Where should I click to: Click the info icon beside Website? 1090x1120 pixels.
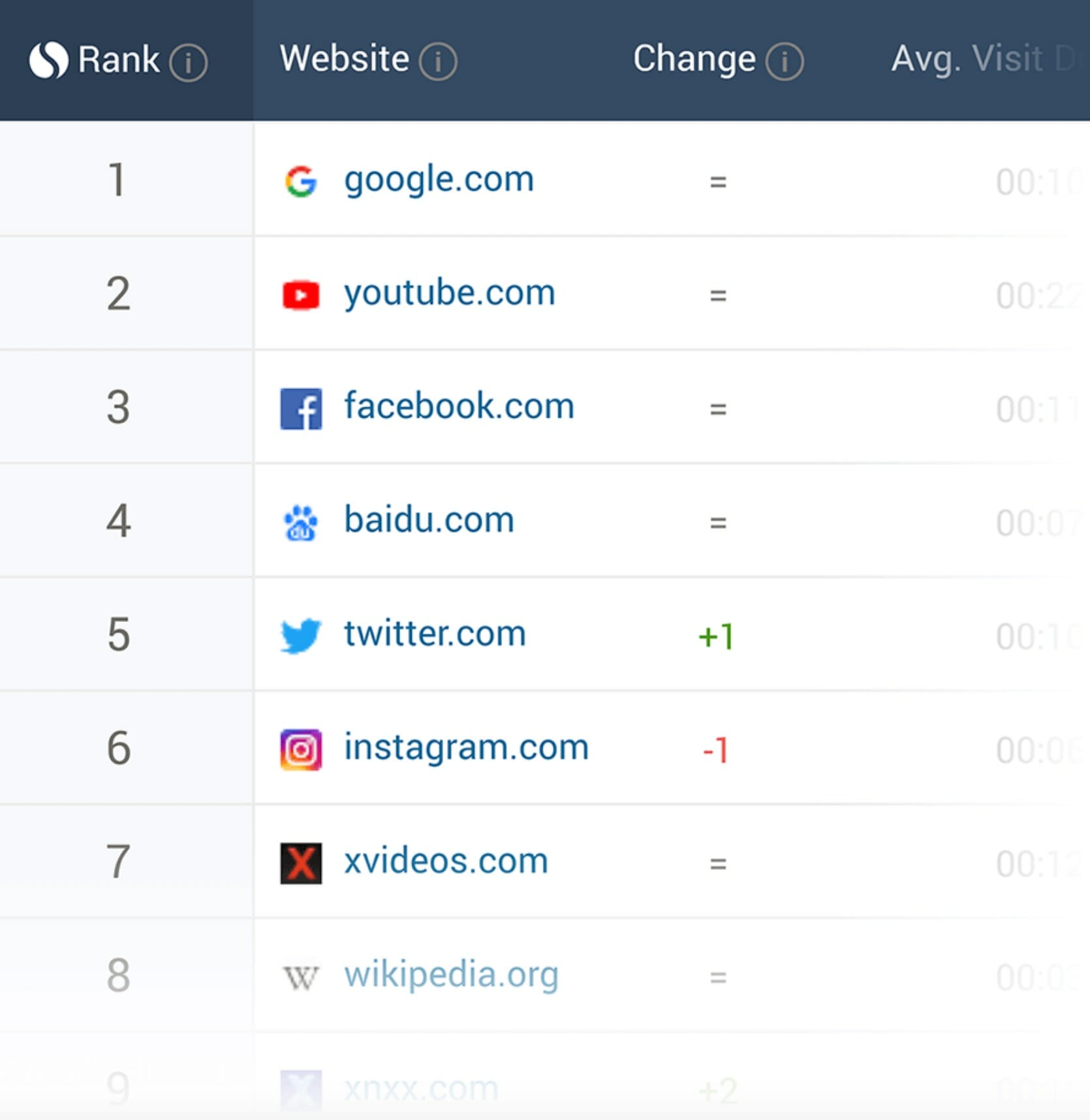[x=438, y=61]
